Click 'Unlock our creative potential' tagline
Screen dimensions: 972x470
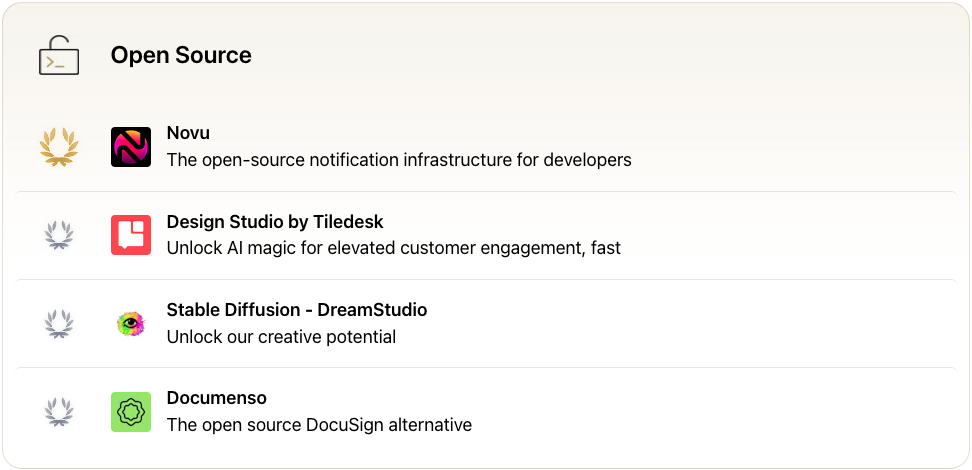point(281,337)
